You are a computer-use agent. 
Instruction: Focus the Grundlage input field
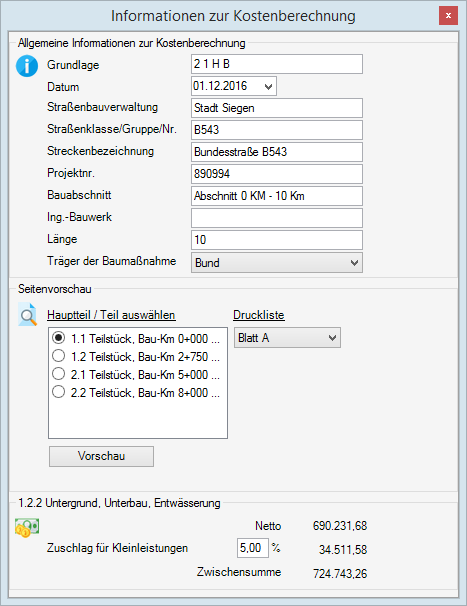pyautogui.click(x=277, y=64)
